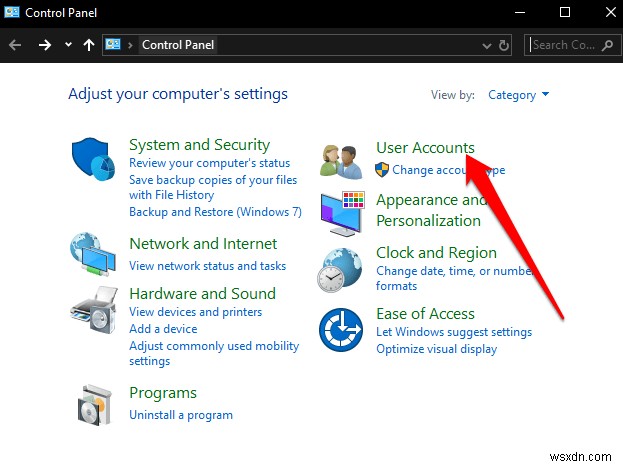
Task: Select Control Panel breadcrumb in address bar
Action: tap(178, 45)
